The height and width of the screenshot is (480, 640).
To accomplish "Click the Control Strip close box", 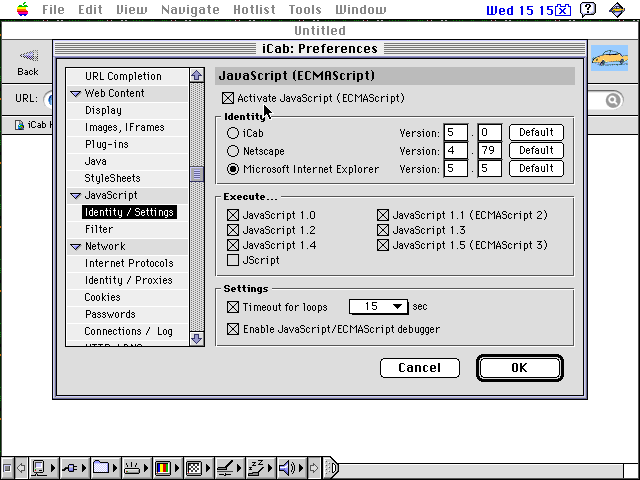I will [x=7, y=468].
